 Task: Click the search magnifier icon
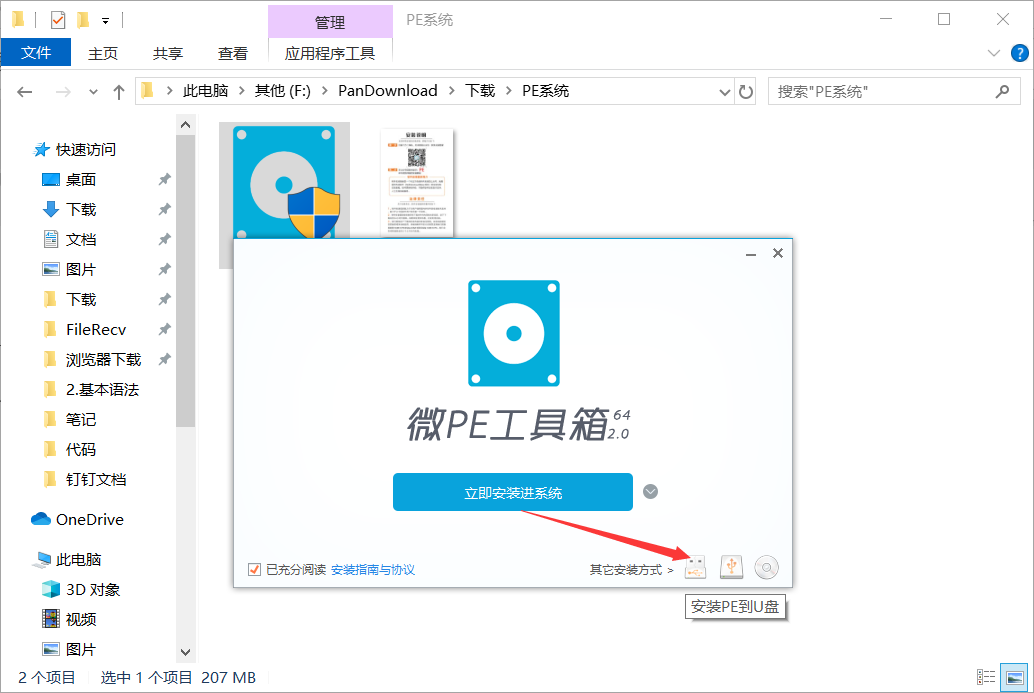click(1002, 92)
